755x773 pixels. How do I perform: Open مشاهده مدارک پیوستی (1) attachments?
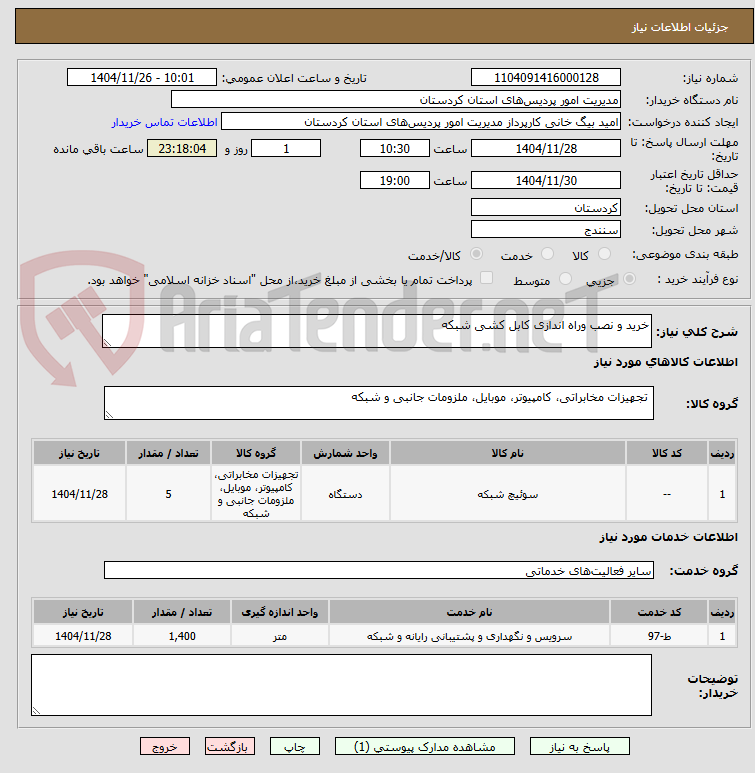click(x=425, y=746)
